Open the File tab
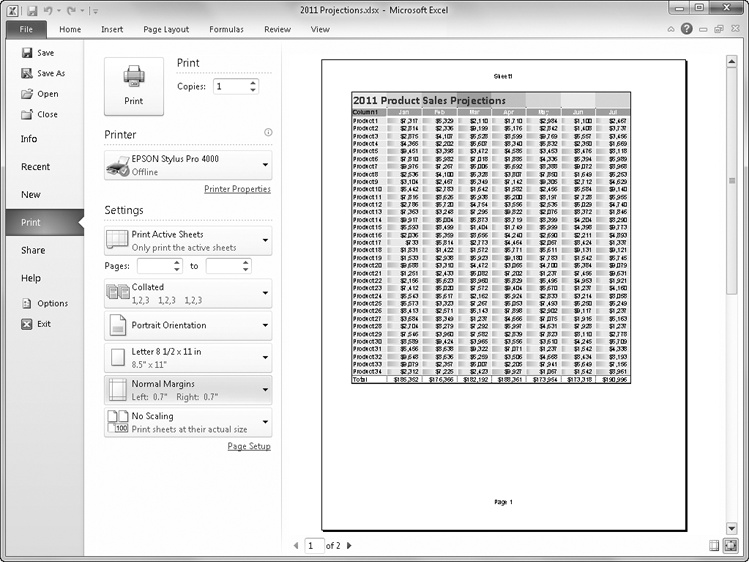The height and width of the screenshot is (562, 749). pyautogui.click(x=26, y=29)
